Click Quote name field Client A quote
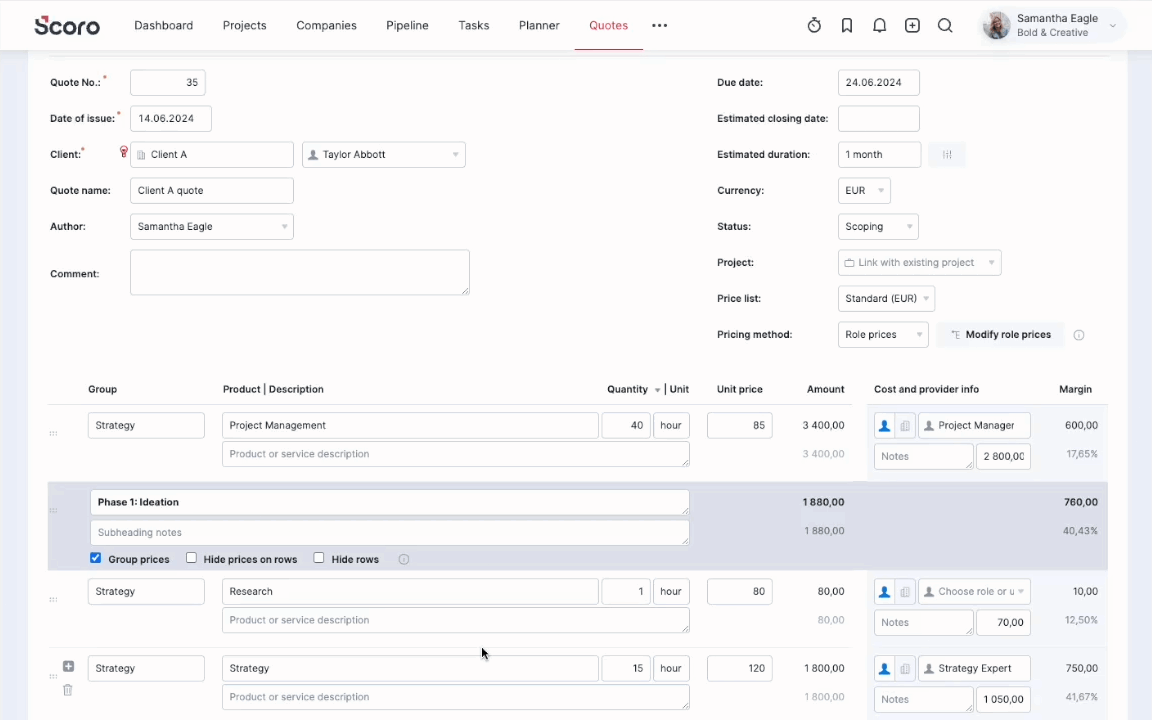 tap(212, 190)
